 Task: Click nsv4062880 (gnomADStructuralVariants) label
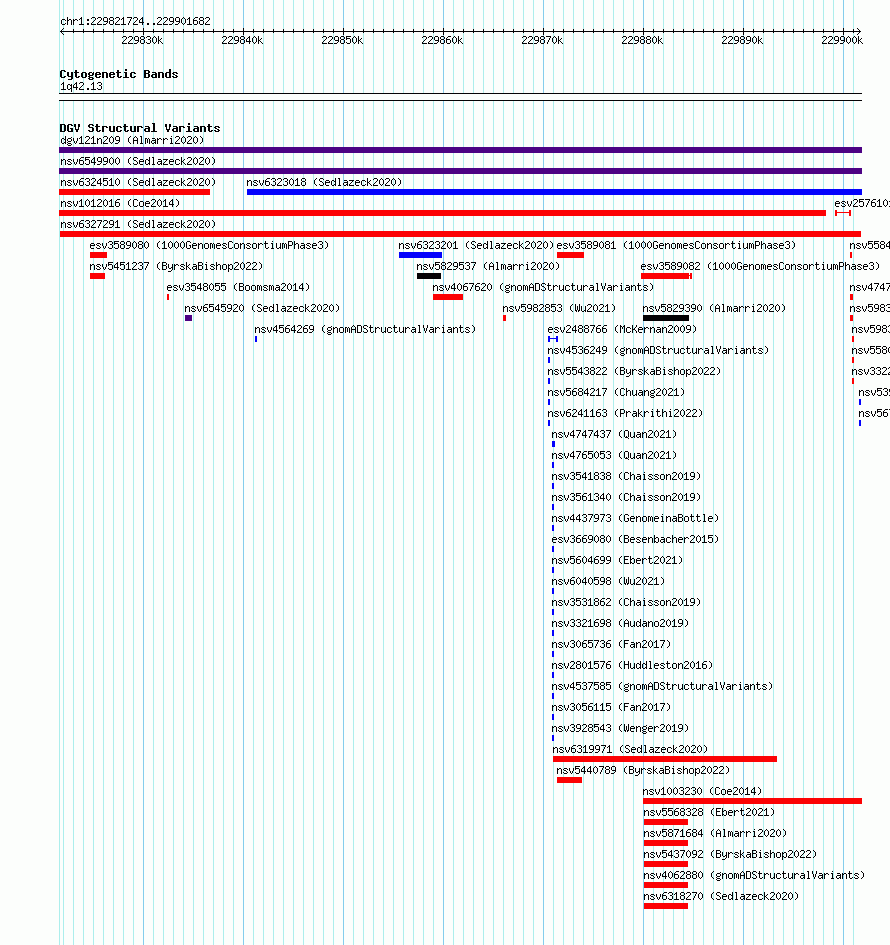[754, 877]
